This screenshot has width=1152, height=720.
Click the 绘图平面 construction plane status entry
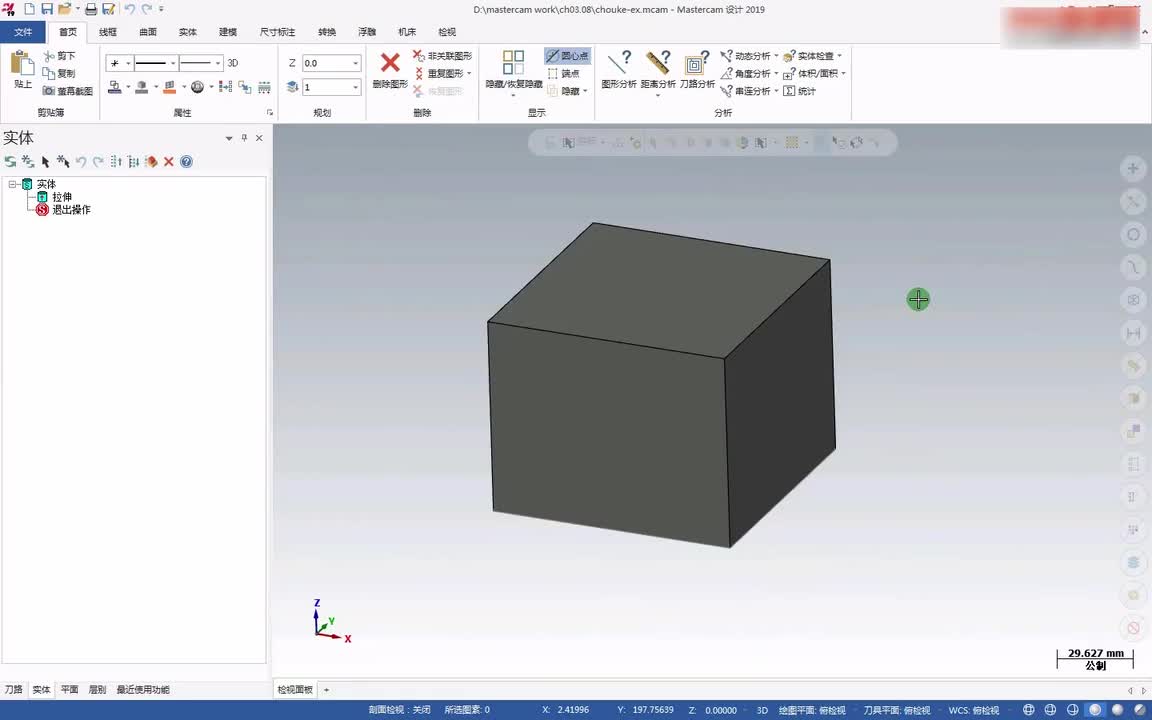812,710
